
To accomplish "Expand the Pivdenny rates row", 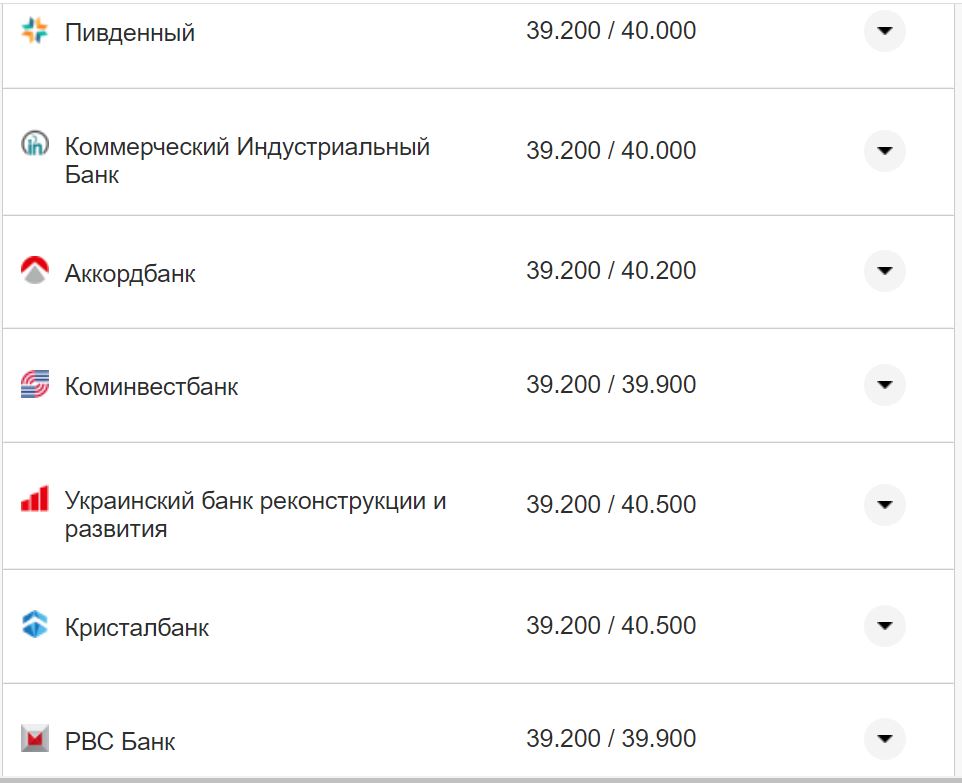I will point(884,31).
